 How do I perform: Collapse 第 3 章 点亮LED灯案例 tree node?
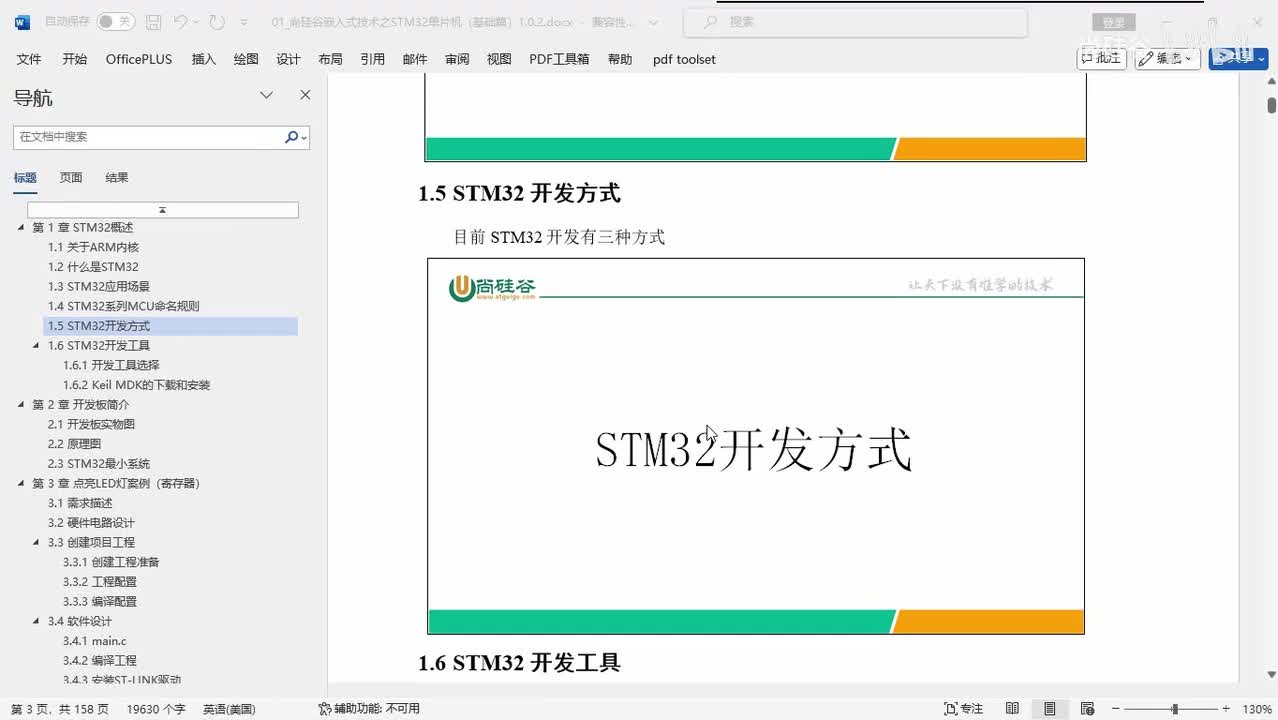[x=21, y=484]
